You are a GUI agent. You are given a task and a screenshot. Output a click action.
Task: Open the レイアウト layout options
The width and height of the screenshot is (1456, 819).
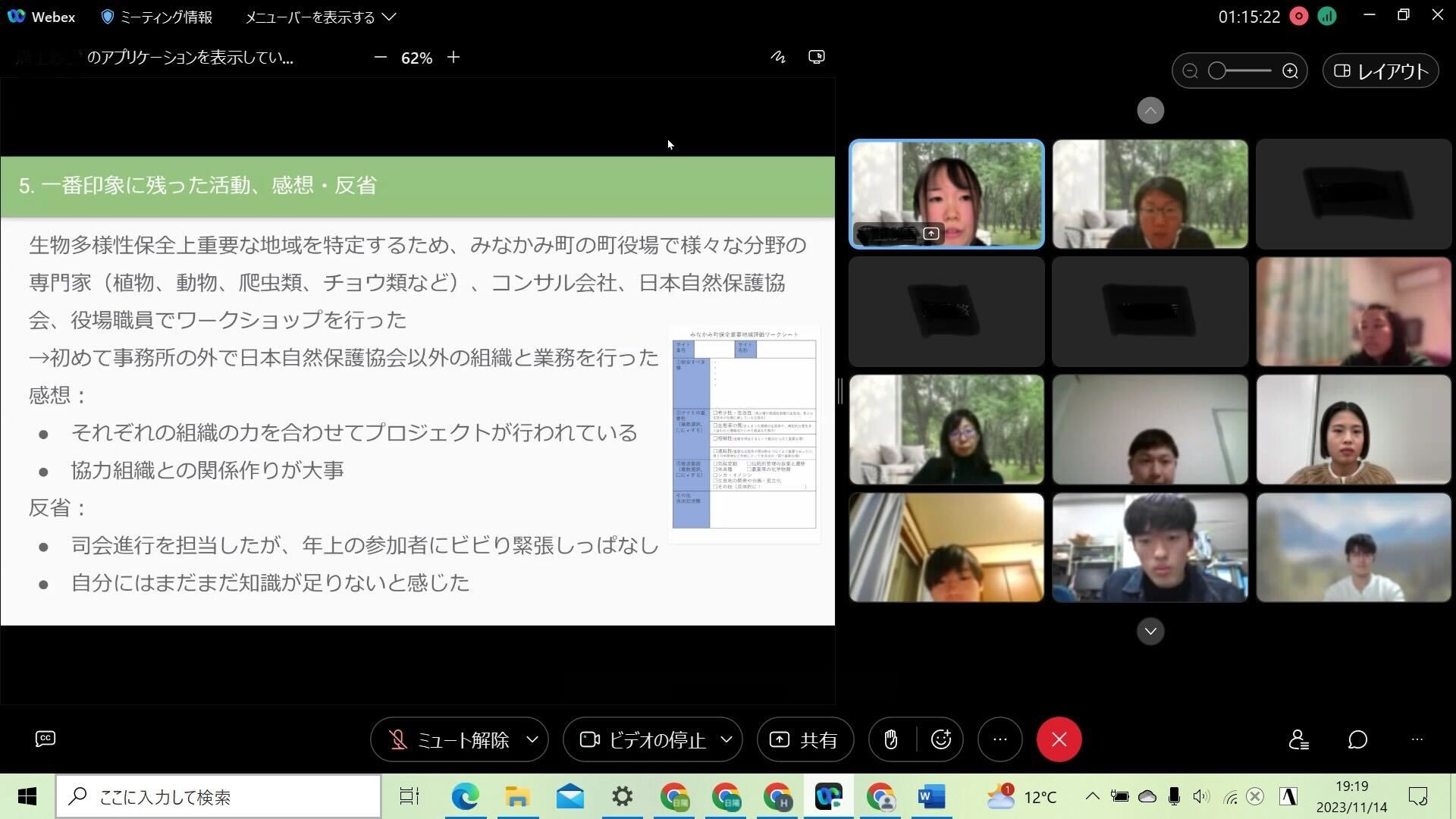coord(1380,71)
